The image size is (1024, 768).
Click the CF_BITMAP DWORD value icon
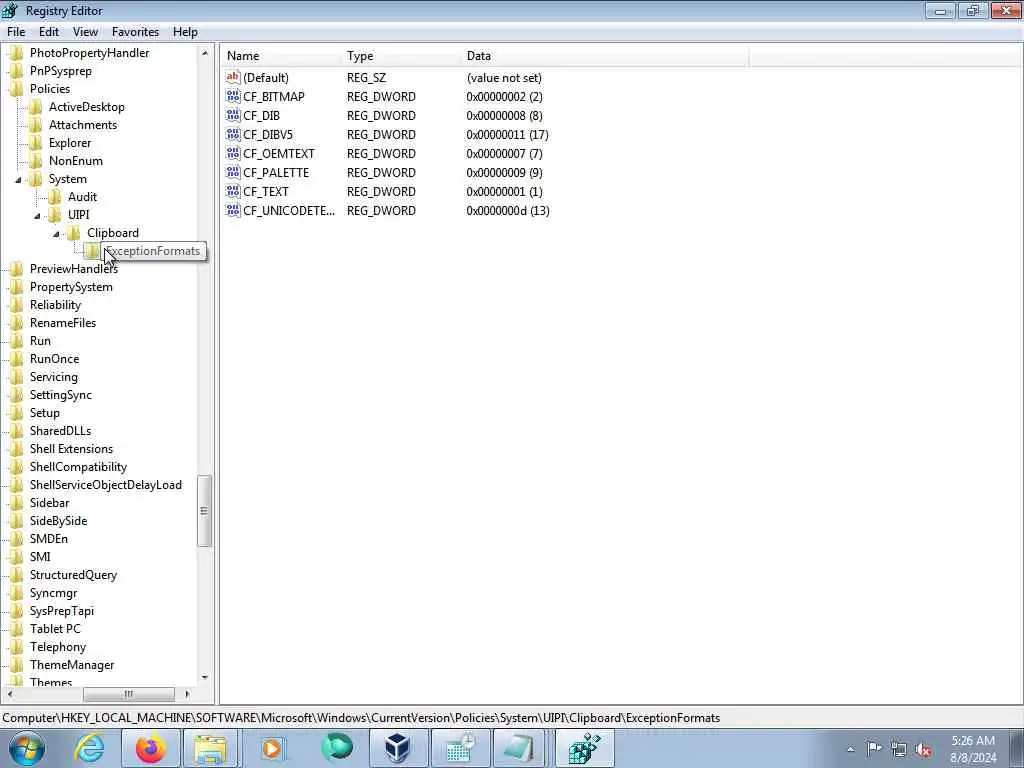point(233,97)
